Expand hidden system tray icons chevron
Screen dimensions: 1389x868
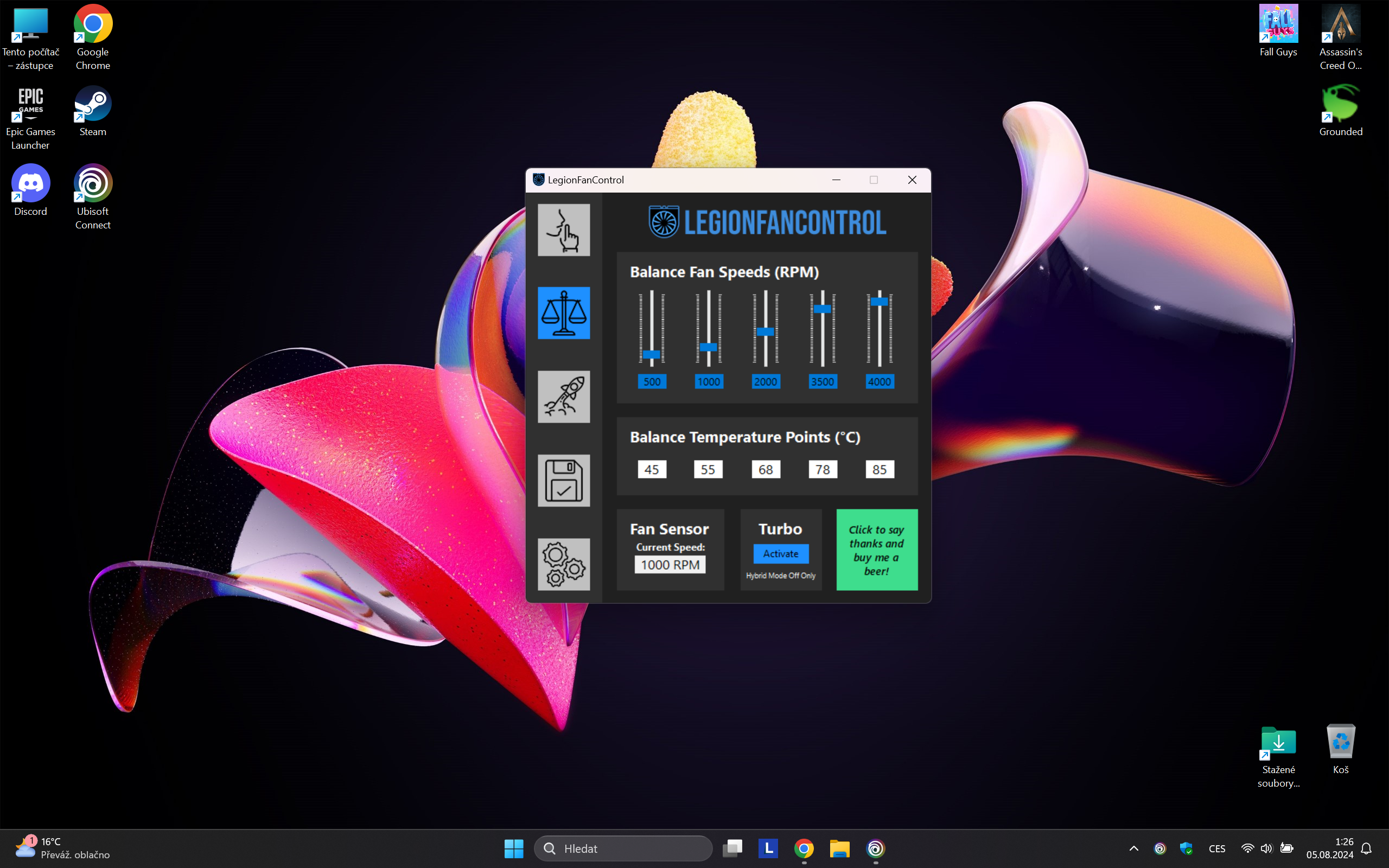pyautogui.click(x=1133, y=848)
